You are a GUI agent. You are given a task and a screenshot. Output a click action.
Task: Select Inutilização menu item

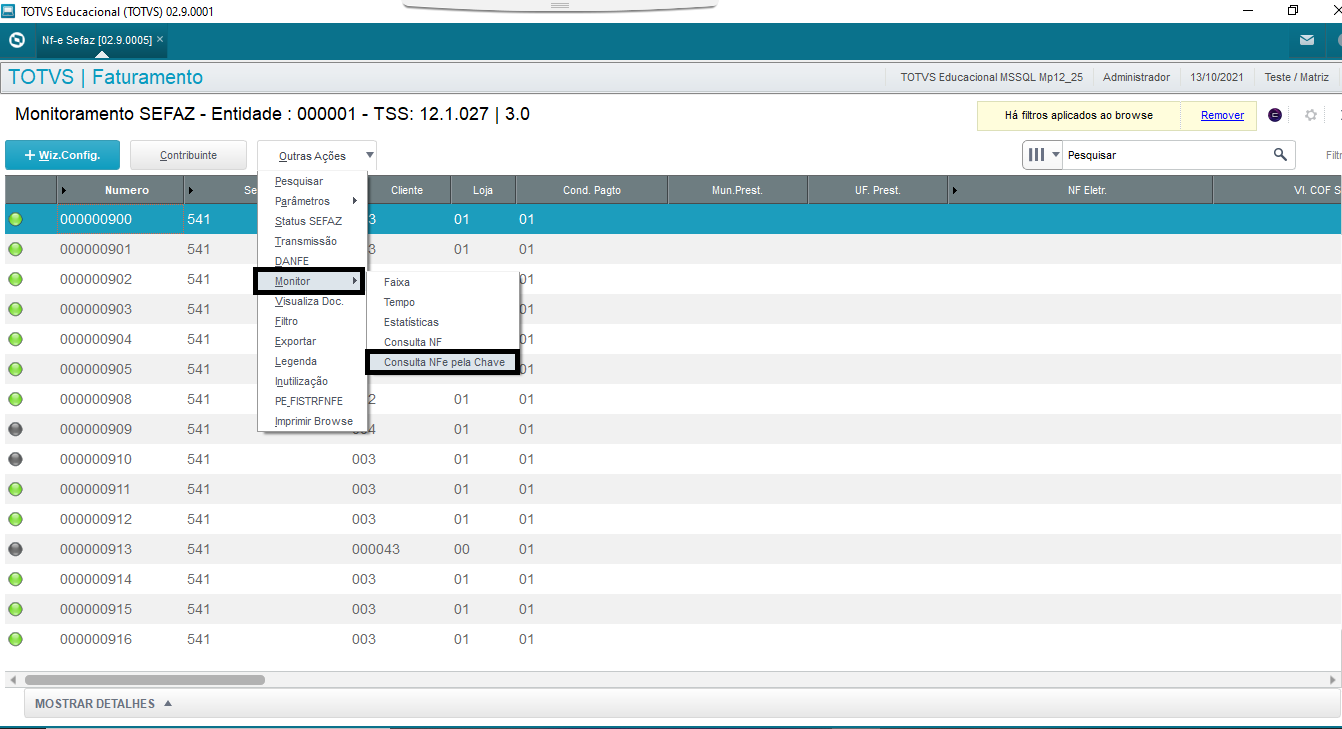tap(301, 381)
